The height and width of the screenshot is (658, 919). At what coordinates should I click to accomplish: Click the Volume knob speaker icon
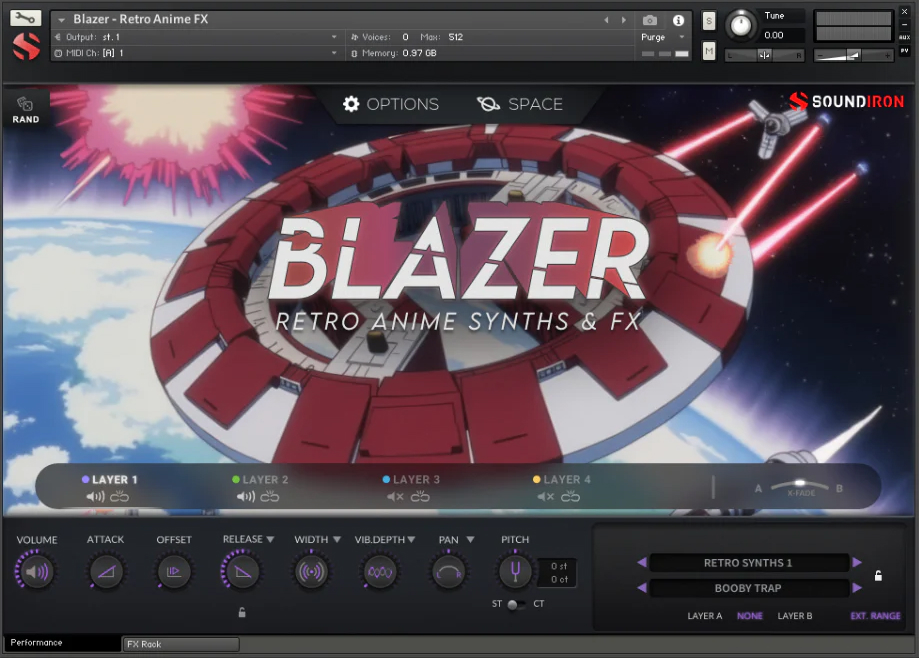(36, 571)
